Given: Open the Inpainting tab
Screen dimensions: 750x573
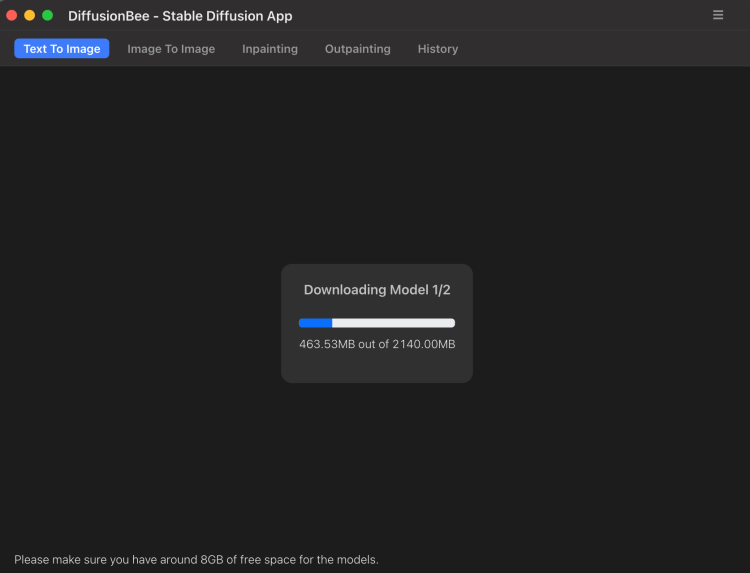Looking at the screenshot, I should point(270,49).
